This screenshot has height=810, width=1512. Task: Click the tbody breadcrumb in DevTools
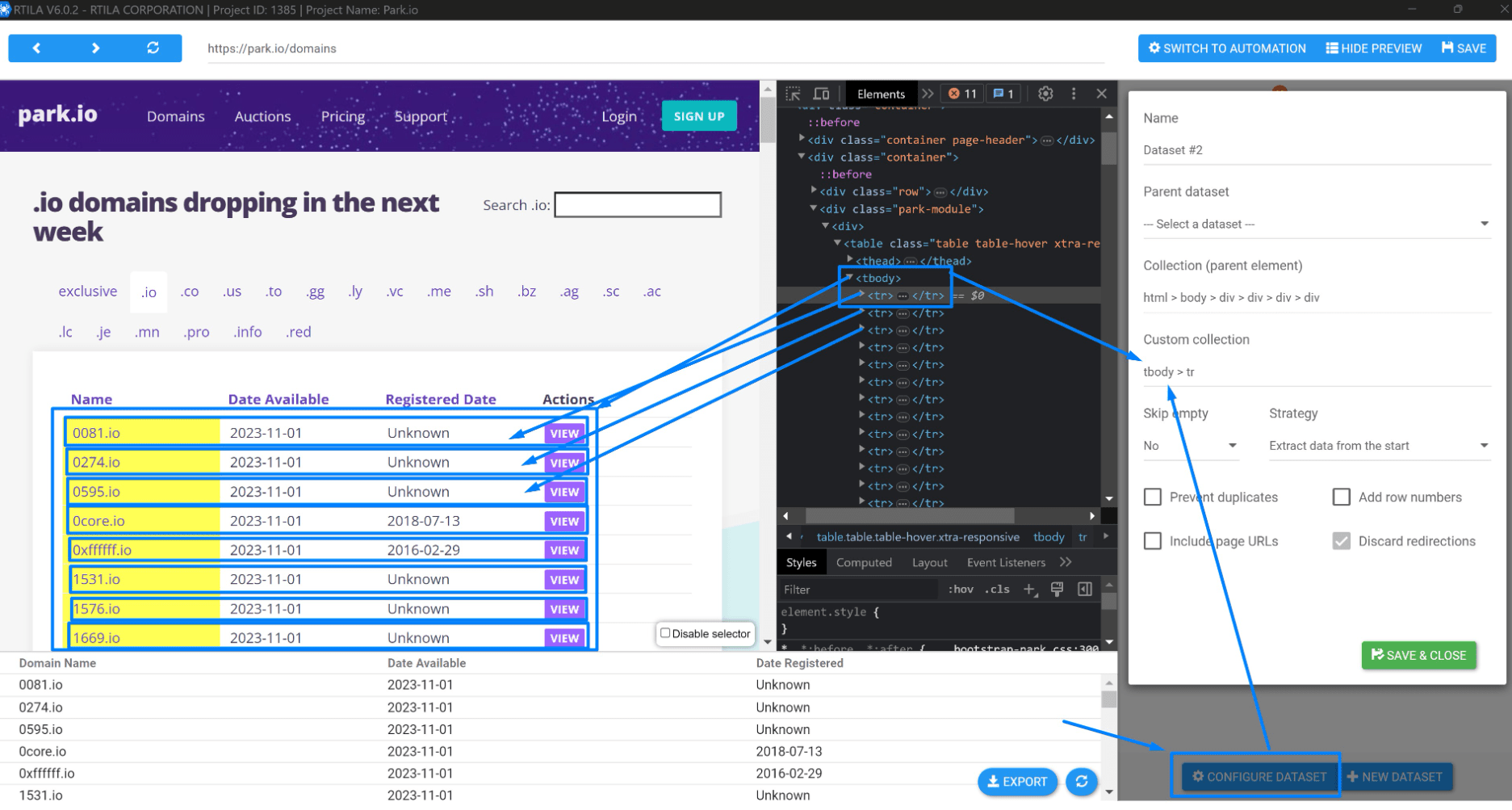pos(1049,537)
